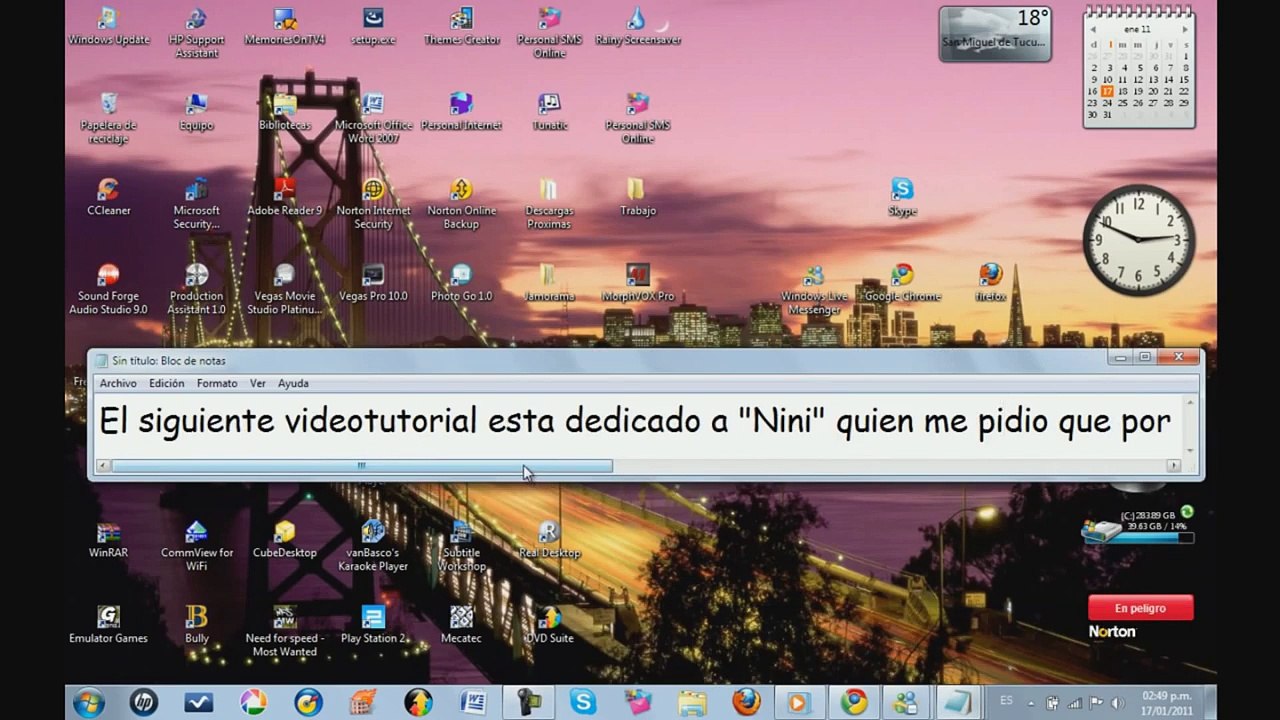This screenshot has height=720, width=1280.
Task: Click the weather gadget showing 18°
Action: [x=995, y=33]
